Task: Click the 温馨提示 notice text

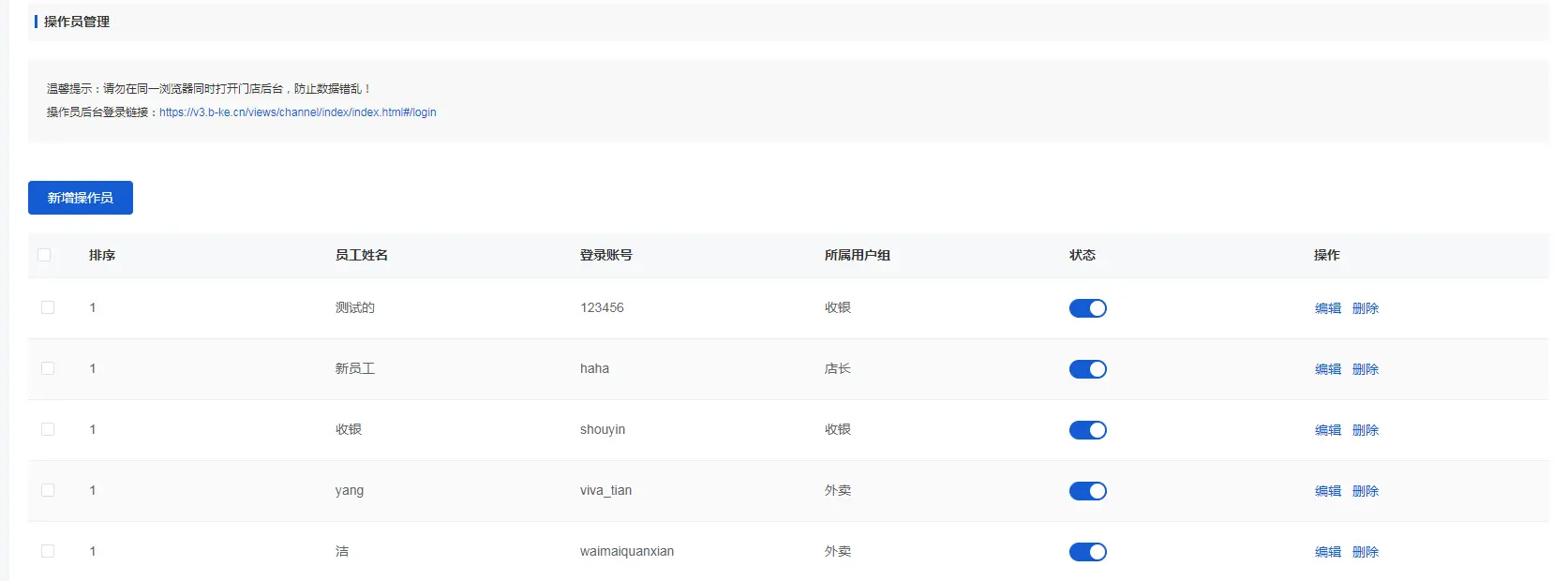Action: coord(209,89)
